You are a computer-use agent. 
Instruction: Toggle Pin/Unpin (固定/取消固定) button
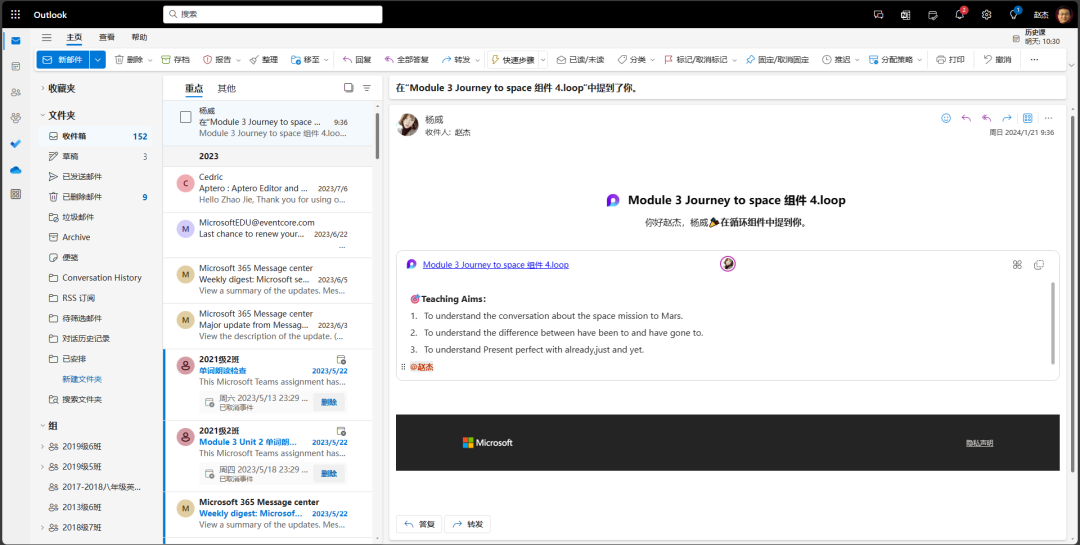777,60
